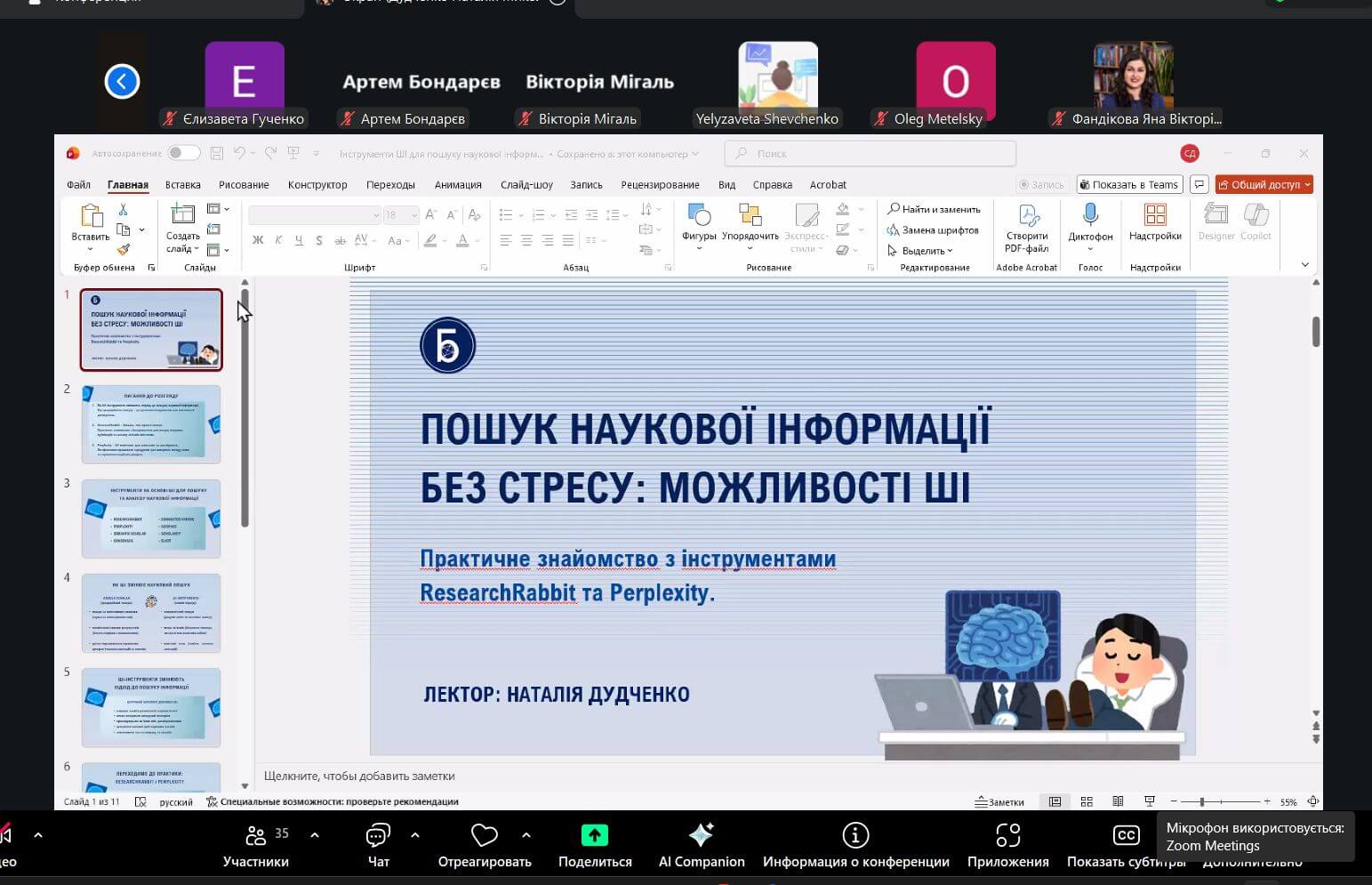Switch to Slide Sorter view
The height and width of the screenshot is (885, 1372).
click(1087, 801)
